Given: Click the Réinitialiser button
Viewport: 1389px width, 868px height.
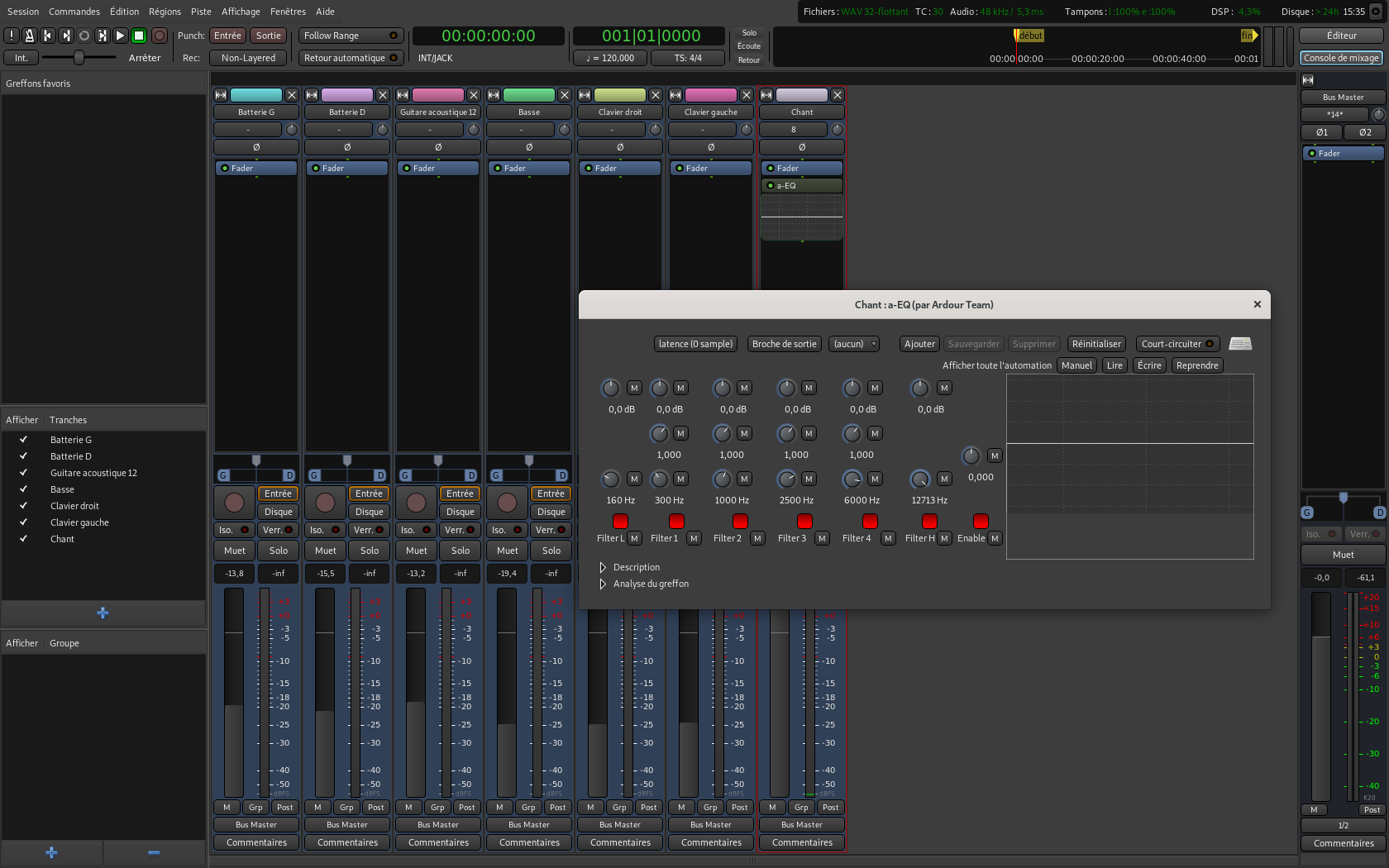Looking at the screenshot, I should pos(1096,344).
